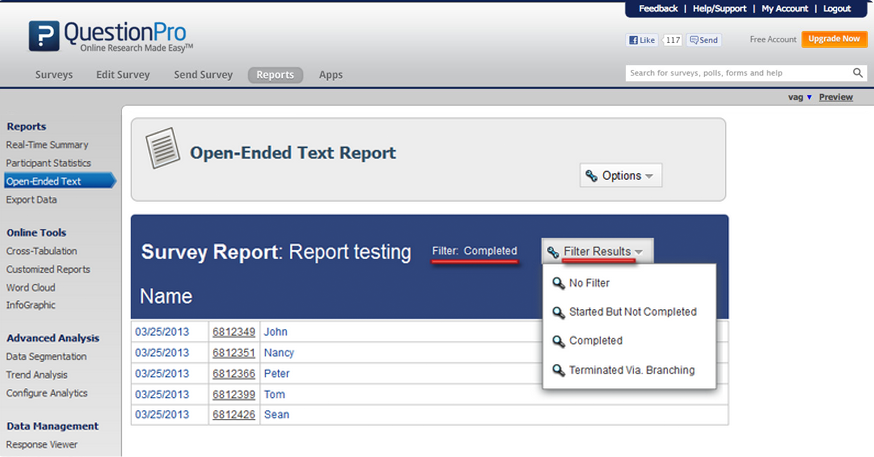This screenshot has height=457, width=874.
Task: Open response ID 6812351
Action: (234, 353)
